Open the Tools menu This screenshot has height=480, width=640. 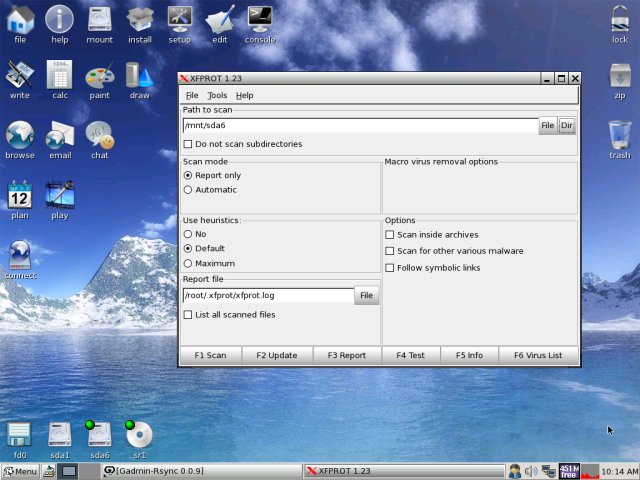(x=217, y=95)
